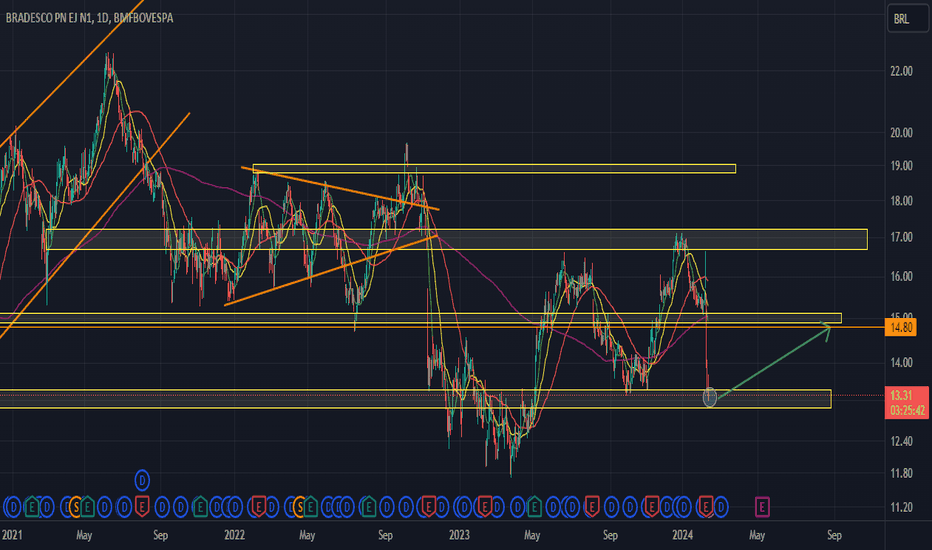Click the 2022 year label on time axis

pyautogui.click(x=234, y=535)
